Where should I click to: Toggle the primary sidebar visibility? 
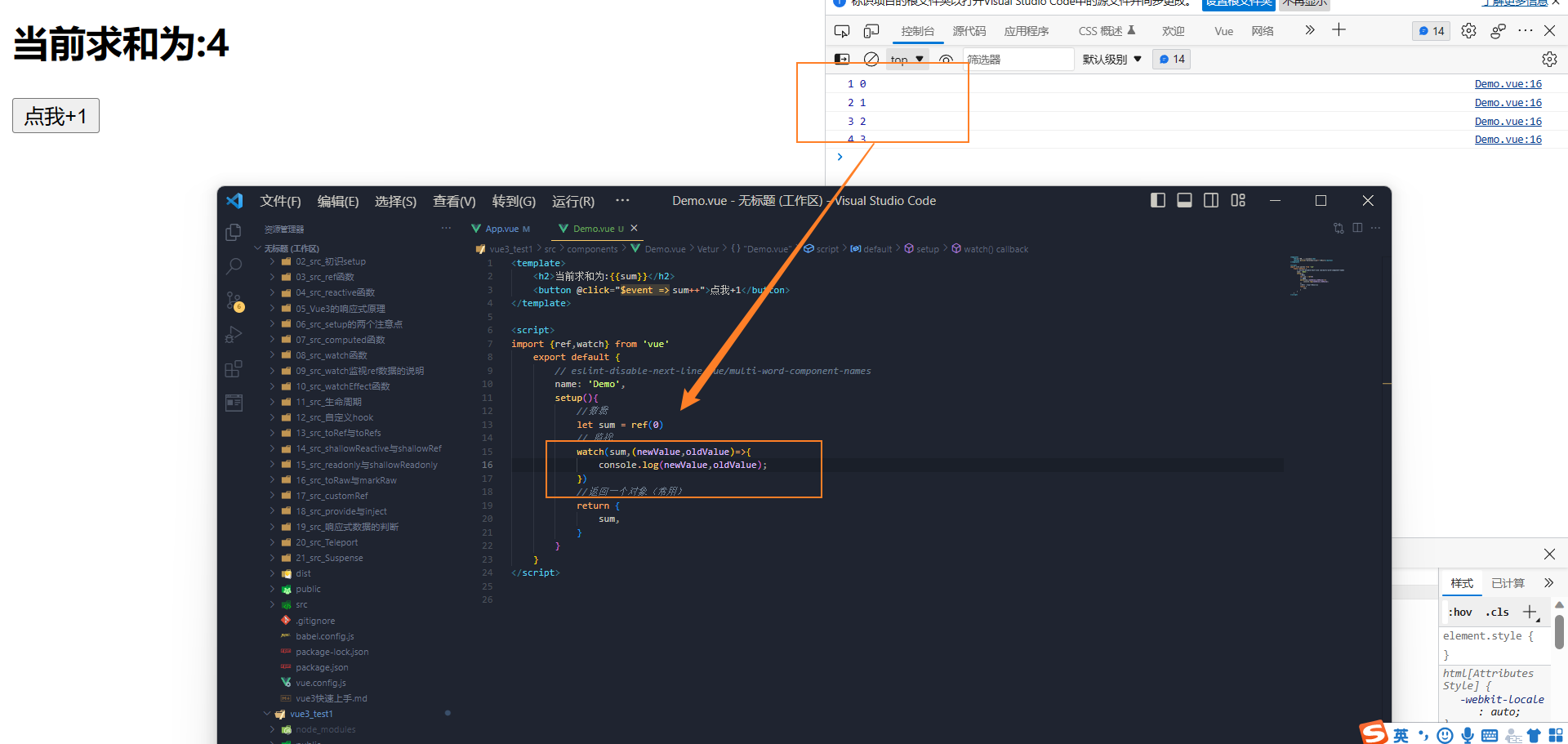click(x=1157, y=200)
